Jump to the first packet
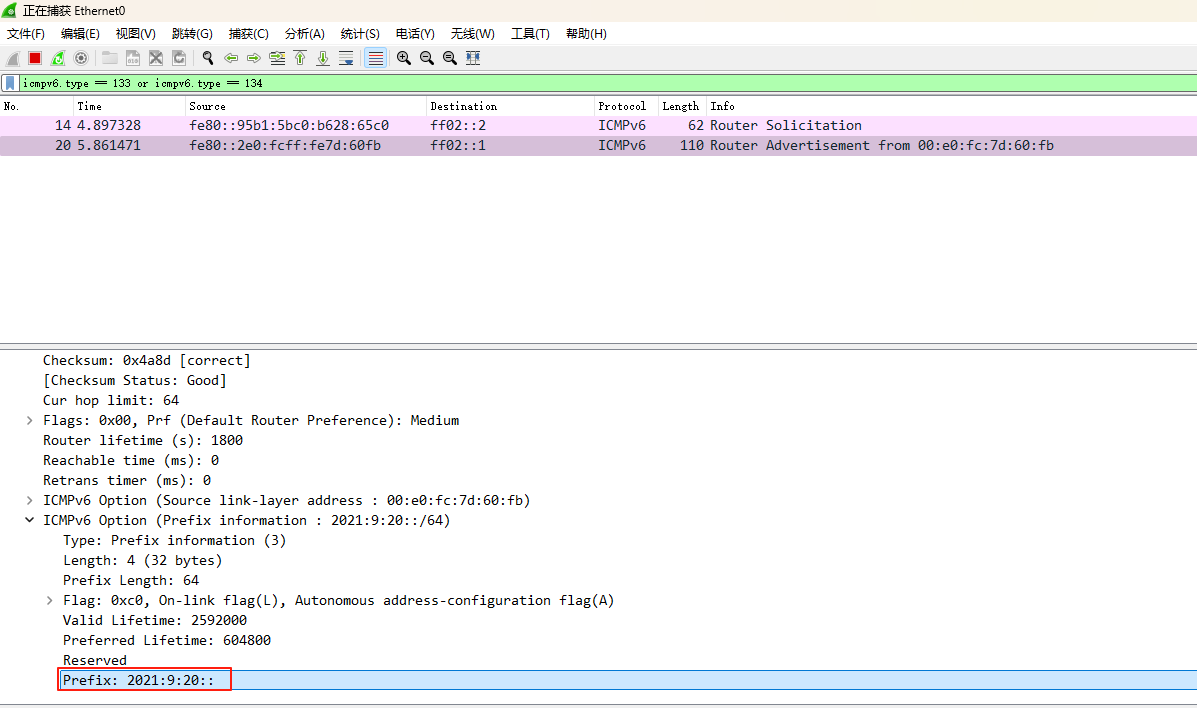1197x708 pixels. (300, 58)
